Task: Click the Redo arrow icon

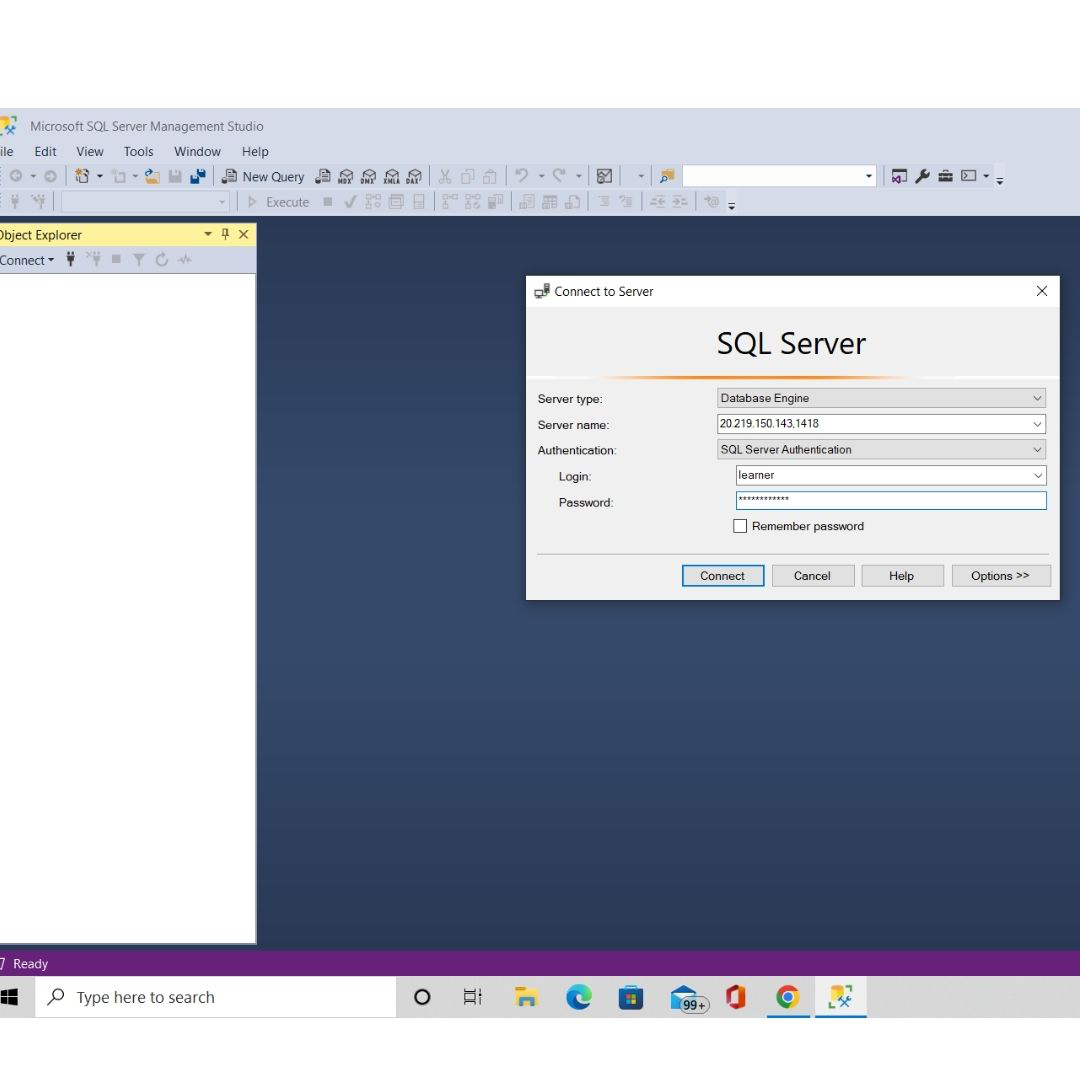Action: pyautogui.click(x=559, y=176)
